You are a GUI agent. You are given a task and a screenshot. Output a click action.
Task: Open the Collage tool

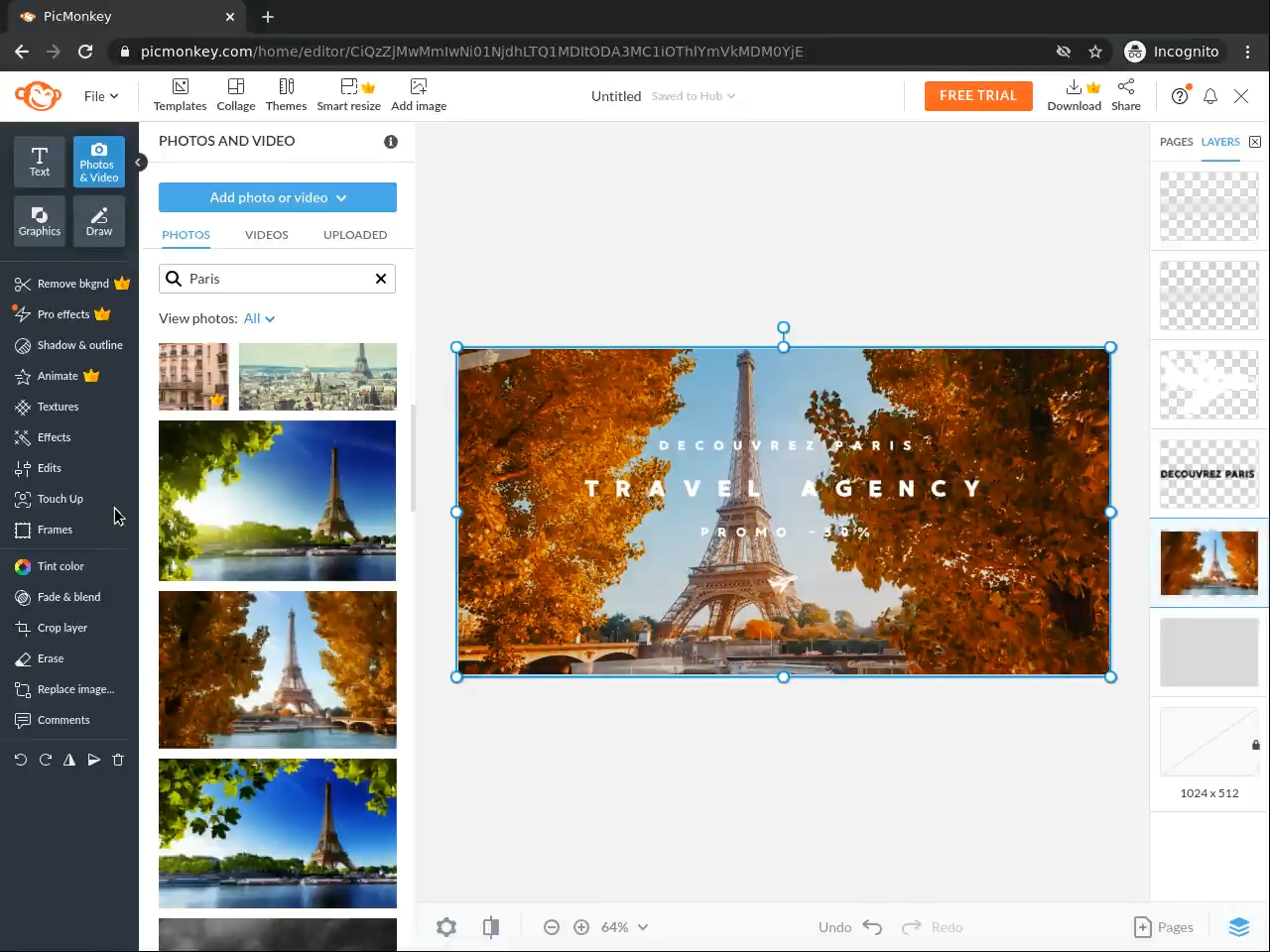pos(236,95)
